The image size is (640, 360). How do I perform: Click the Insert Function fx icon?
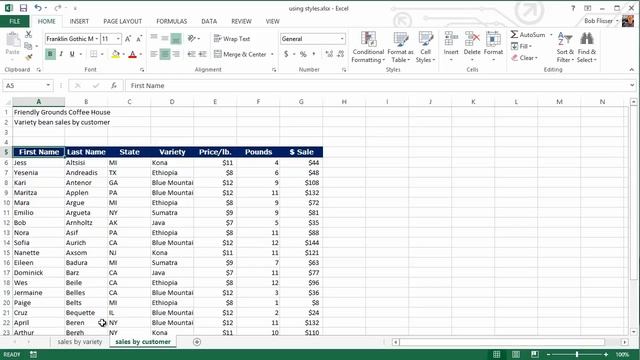click(x=114, y=85)
